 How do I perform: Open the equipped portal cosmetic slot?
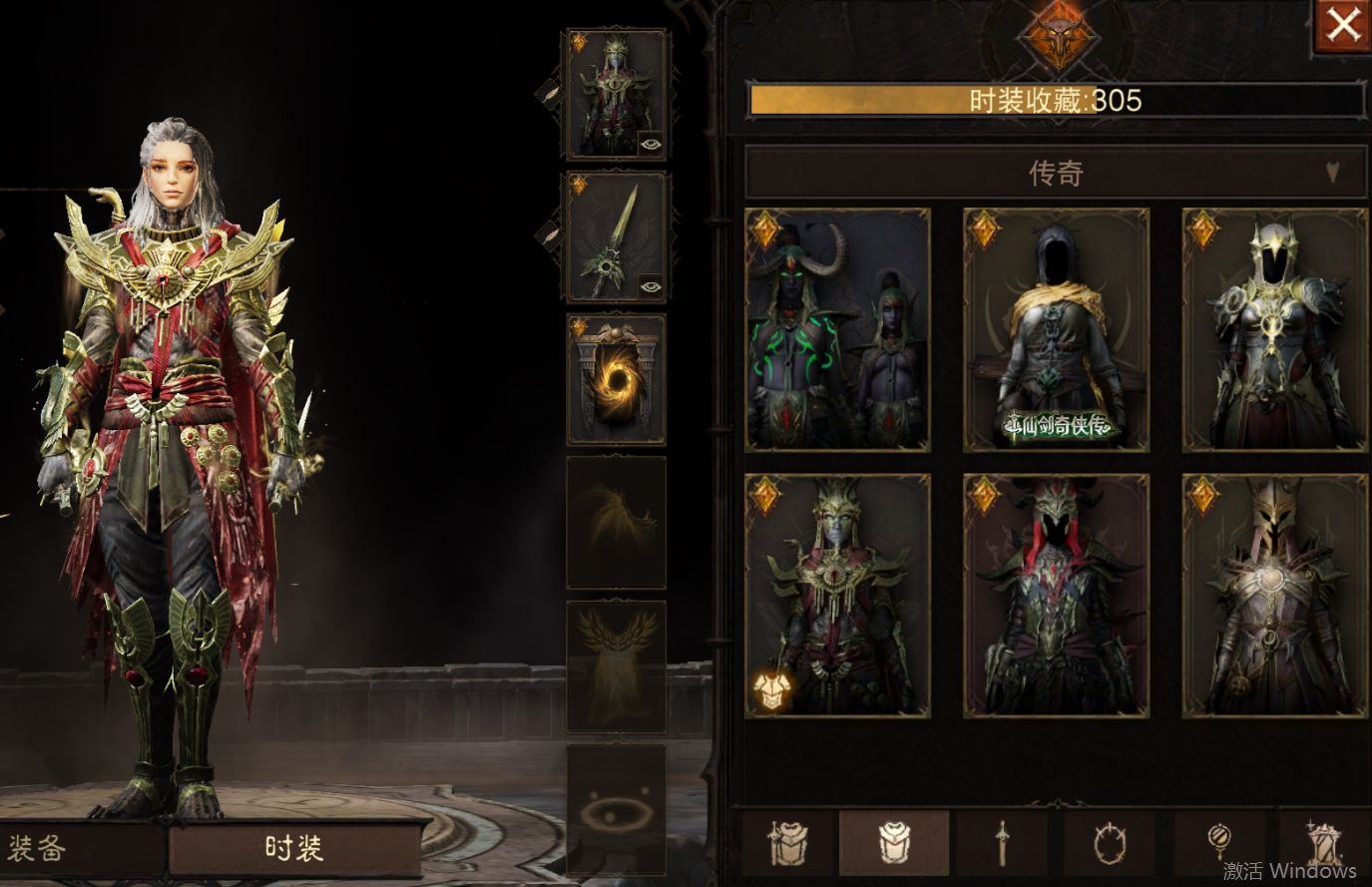(617, 380)
